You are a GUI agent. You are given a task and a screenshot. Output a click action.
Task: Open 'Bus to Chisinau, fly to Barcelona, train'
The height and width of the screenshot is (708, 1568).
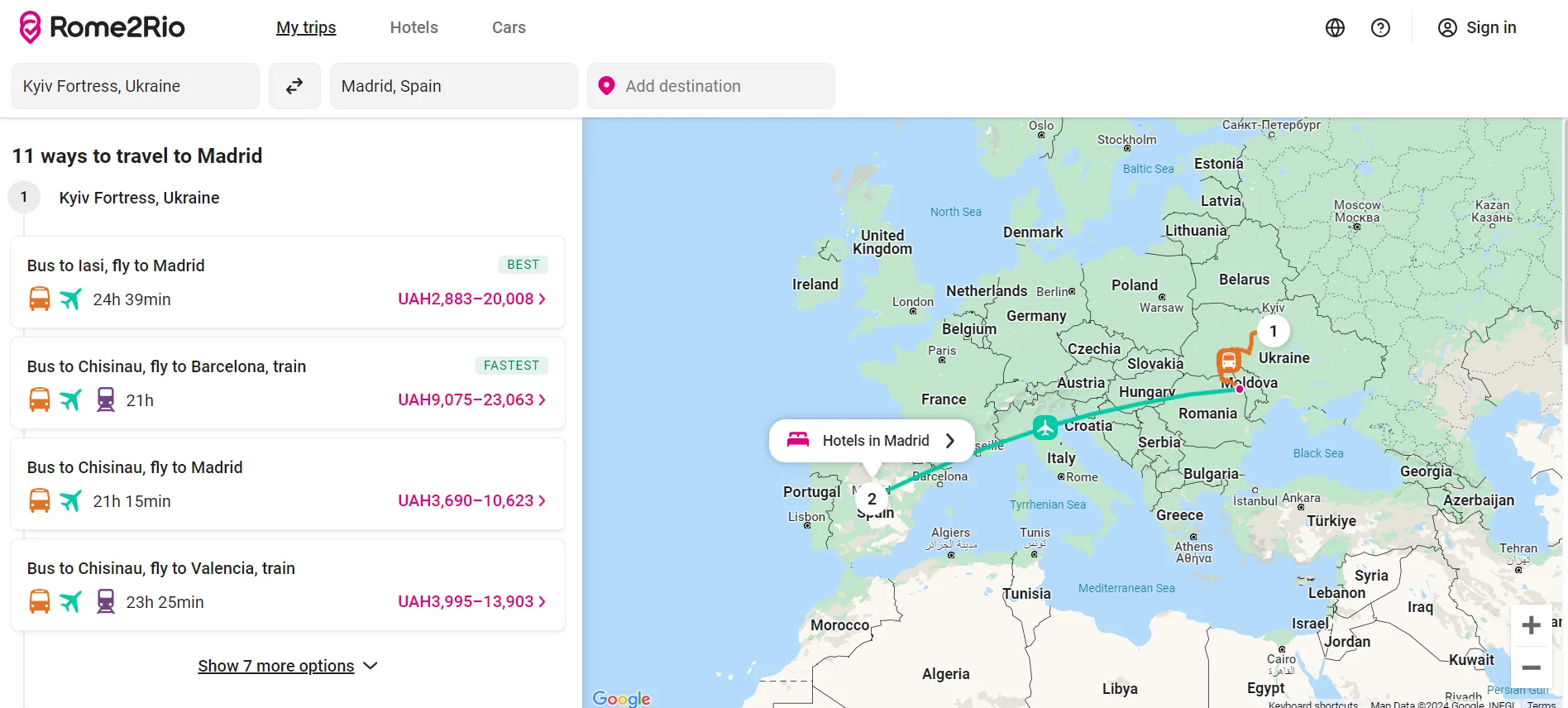pyautogui.click(x=288, y=383)
